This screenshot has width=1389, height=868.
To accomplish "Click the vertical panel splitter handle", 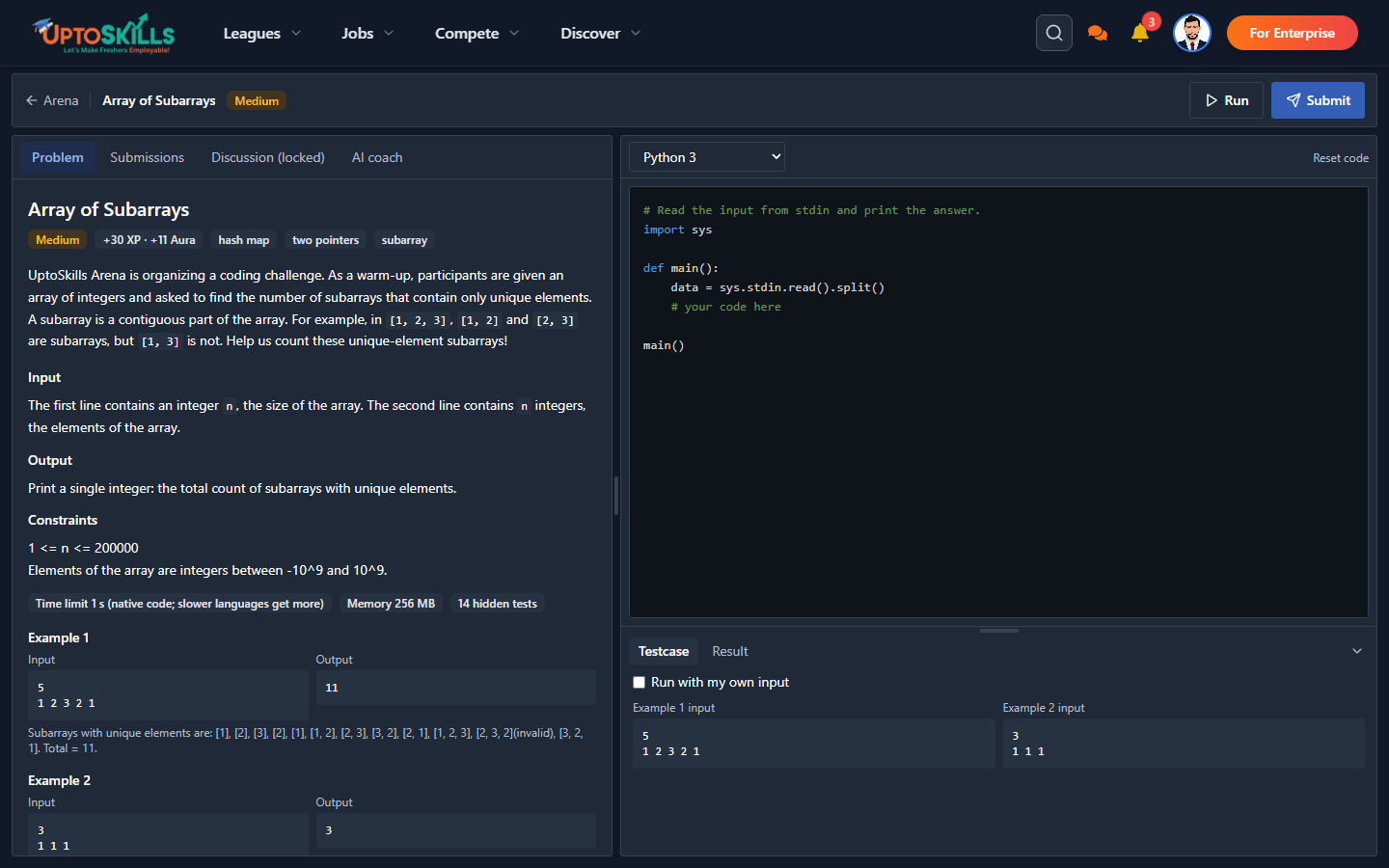I will pyautogui.click(x=616, y=495).
